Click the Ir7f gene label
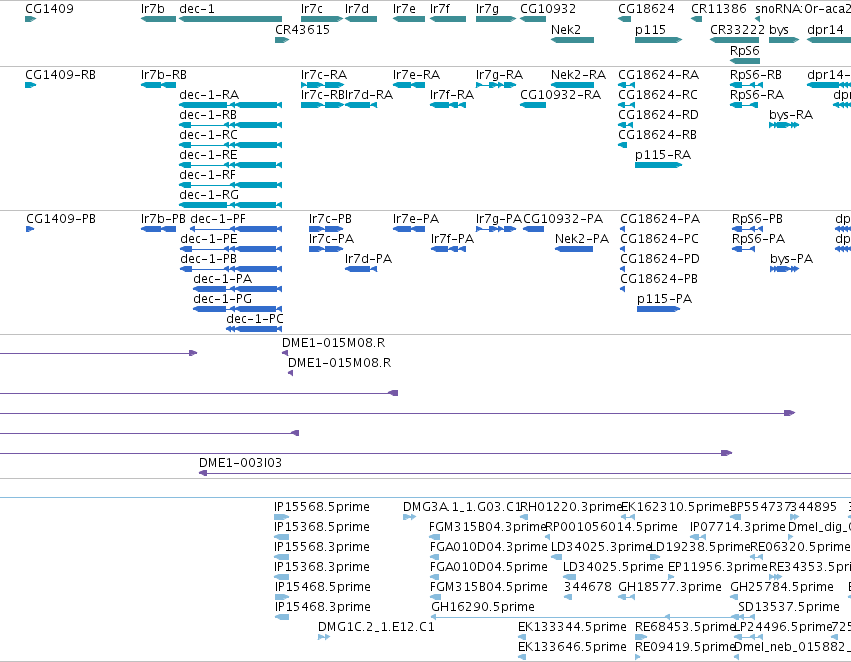 click(440, 9)
